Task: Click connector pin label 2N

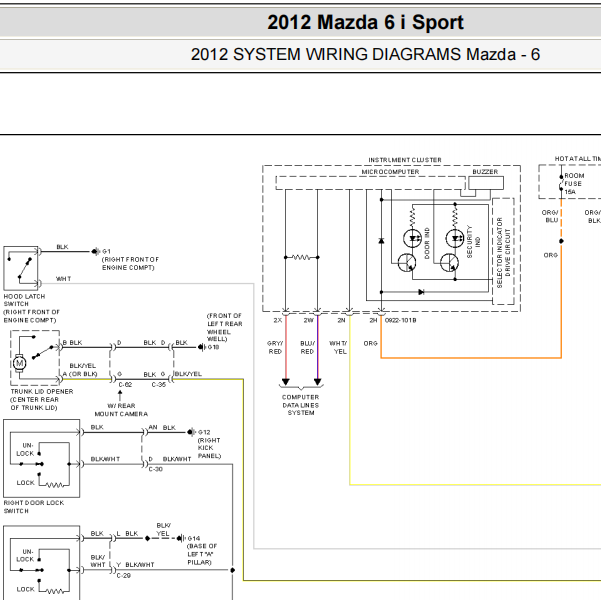Action: pos(341,320)
